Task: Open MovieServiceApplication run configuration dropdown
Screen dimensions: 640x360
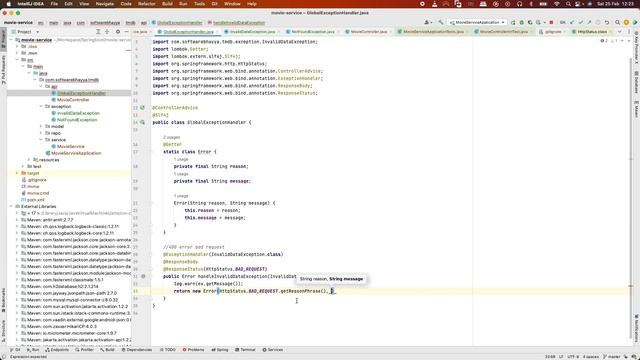Action: (477, 22)
